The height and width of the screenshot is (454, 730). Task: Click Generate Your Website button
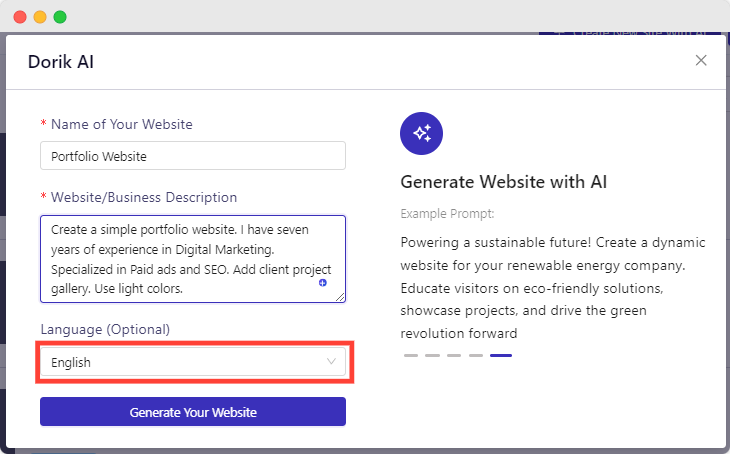(193, 412)
